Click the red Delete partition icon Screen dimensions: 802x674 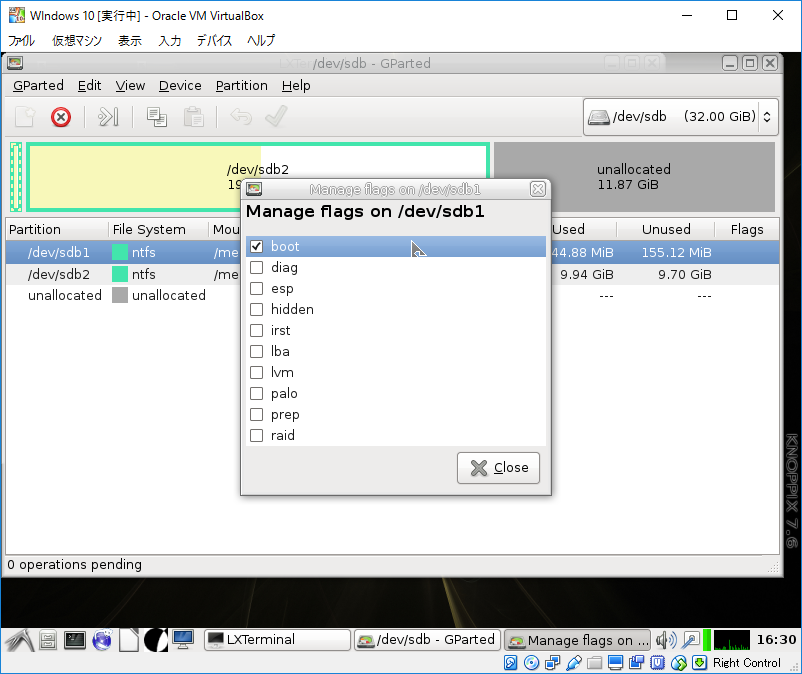tap(61, 117)
